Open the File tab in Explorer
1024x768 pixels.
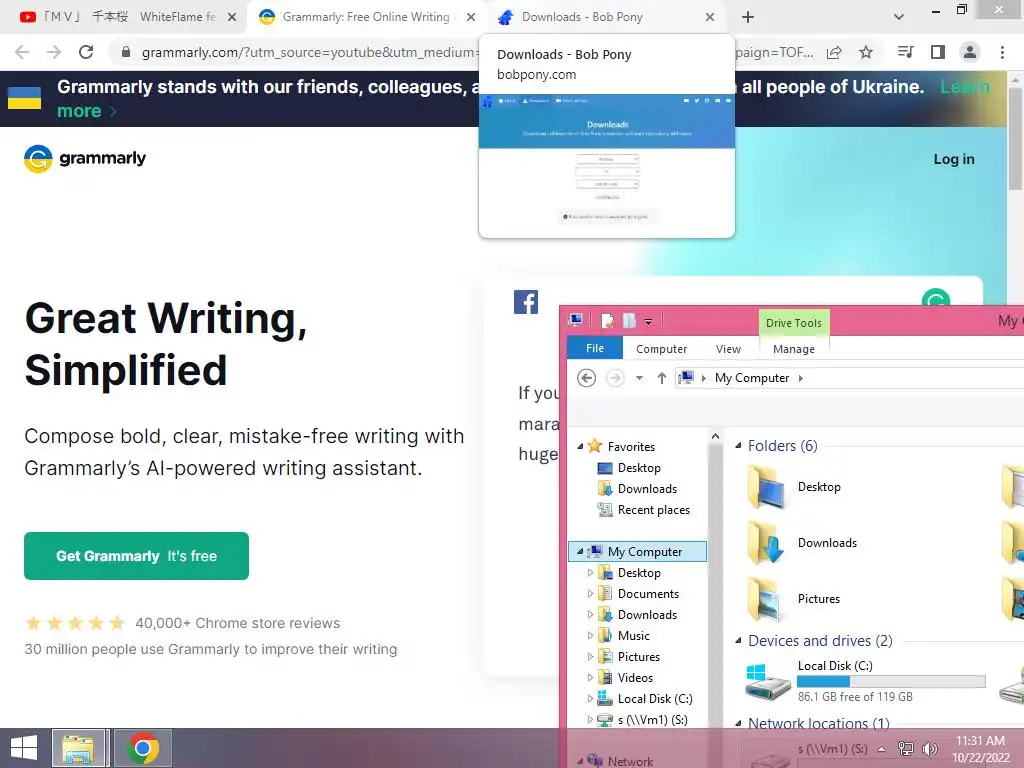coord(595,348)
